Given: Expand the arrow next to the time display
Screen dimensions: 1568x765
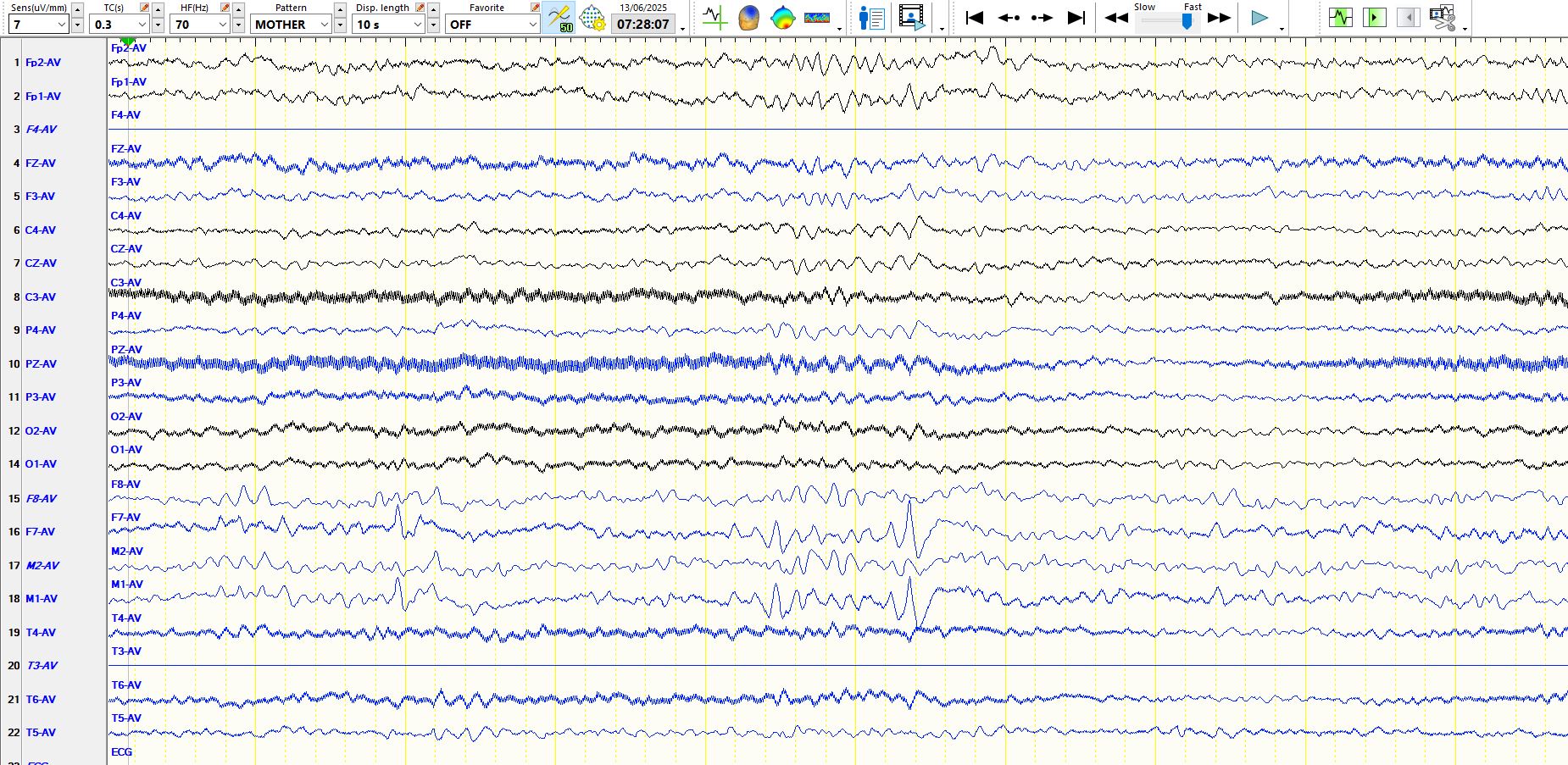Looking at the screenshot, I should coord(683,28).
